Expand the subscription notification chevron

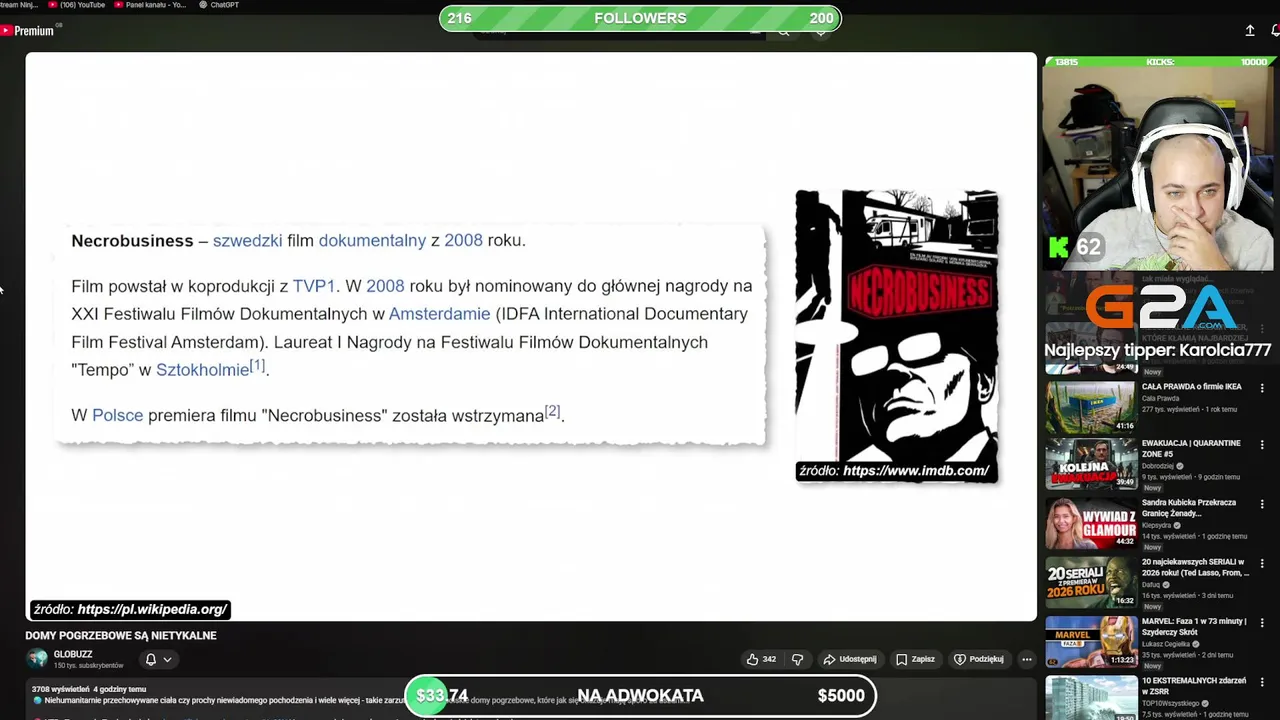tap(167, 660)
